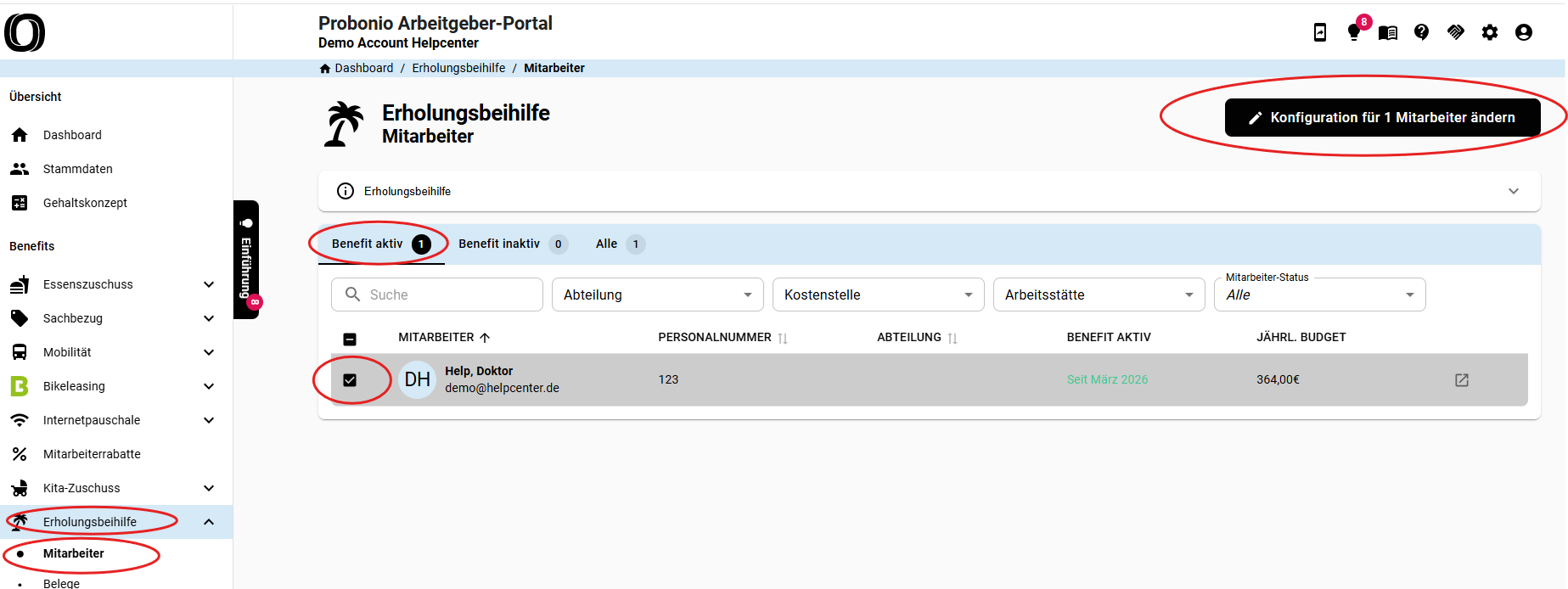This screenshot has height=589, width=1568.
Task: Open the lightbulb tips icon with badge 8
Action: 1354,32
